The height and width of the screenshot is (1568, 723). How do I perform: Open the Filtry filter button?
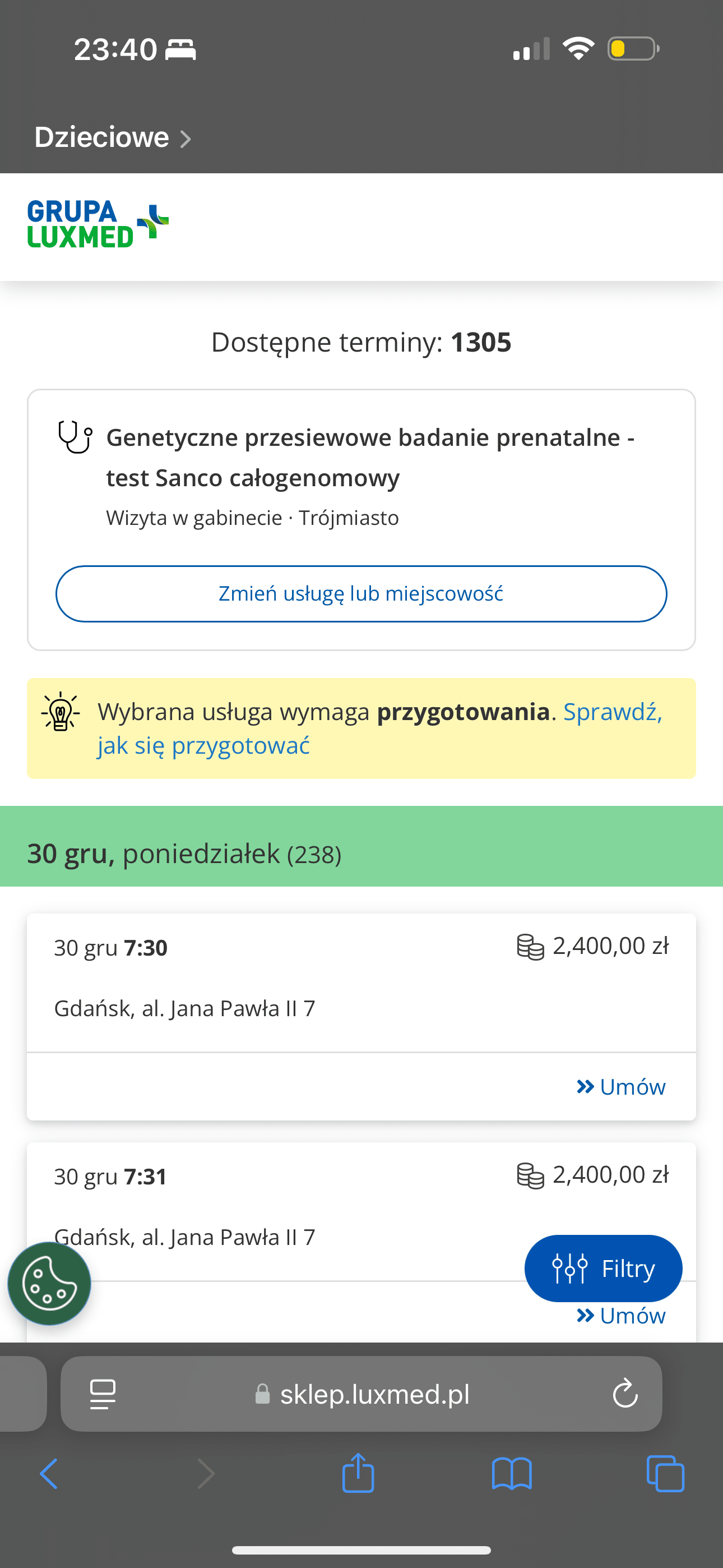coord(603,1269)
